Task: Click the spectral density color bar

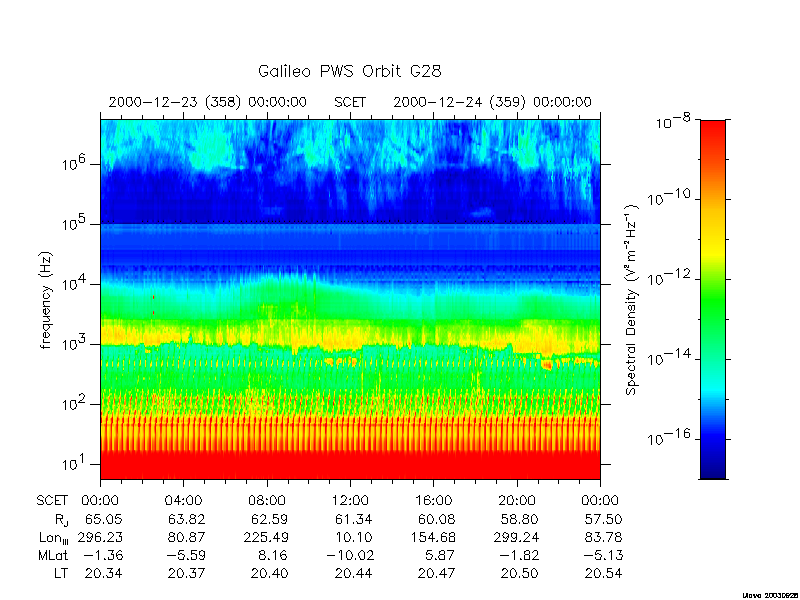Action: (713, 299)
